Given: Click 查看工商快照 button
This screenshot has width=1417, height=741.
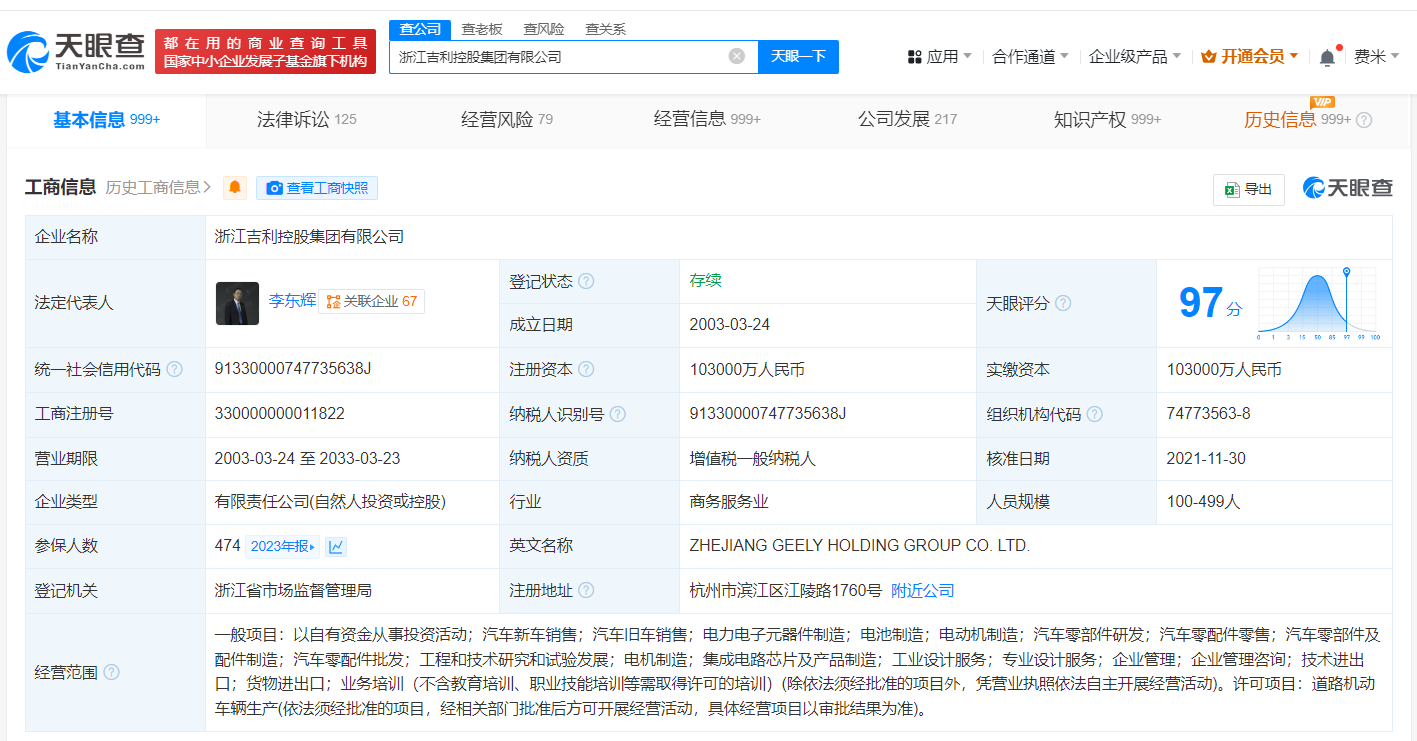Looking at the screenshot, I should coord(317,187).
